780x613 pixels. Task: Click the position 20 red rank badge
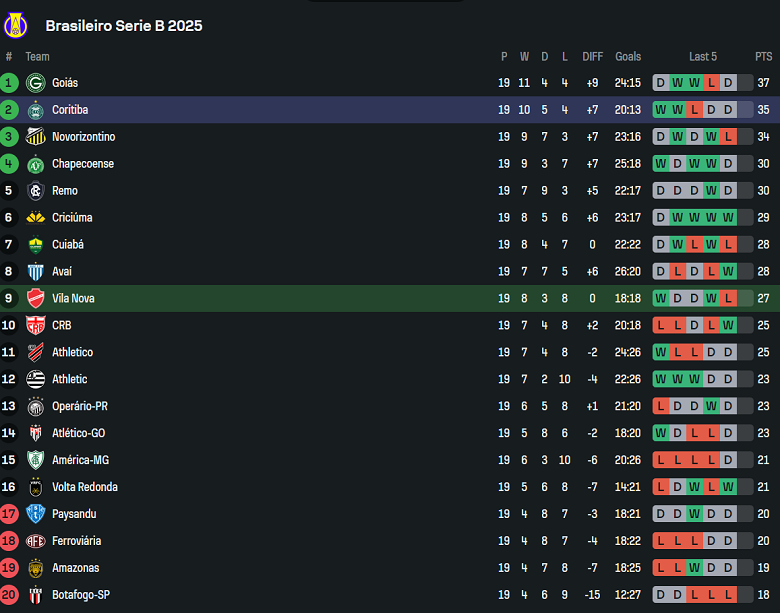point(10,595)
